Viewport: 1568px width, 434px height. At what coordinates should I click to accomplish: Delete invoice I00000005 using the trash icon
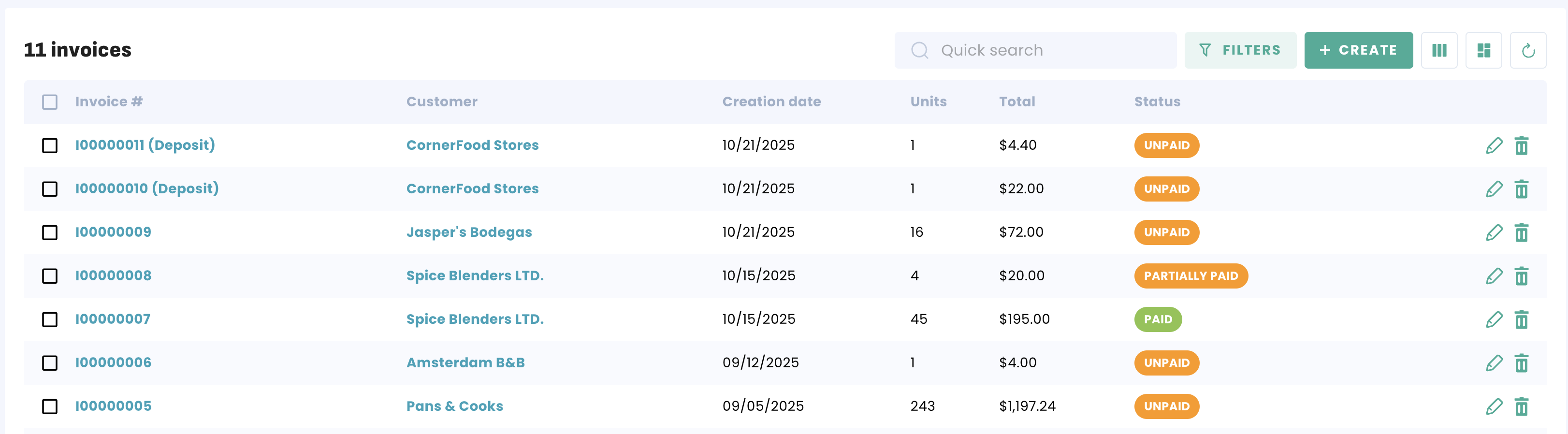pyautogui.click(x=1521, y=406)
